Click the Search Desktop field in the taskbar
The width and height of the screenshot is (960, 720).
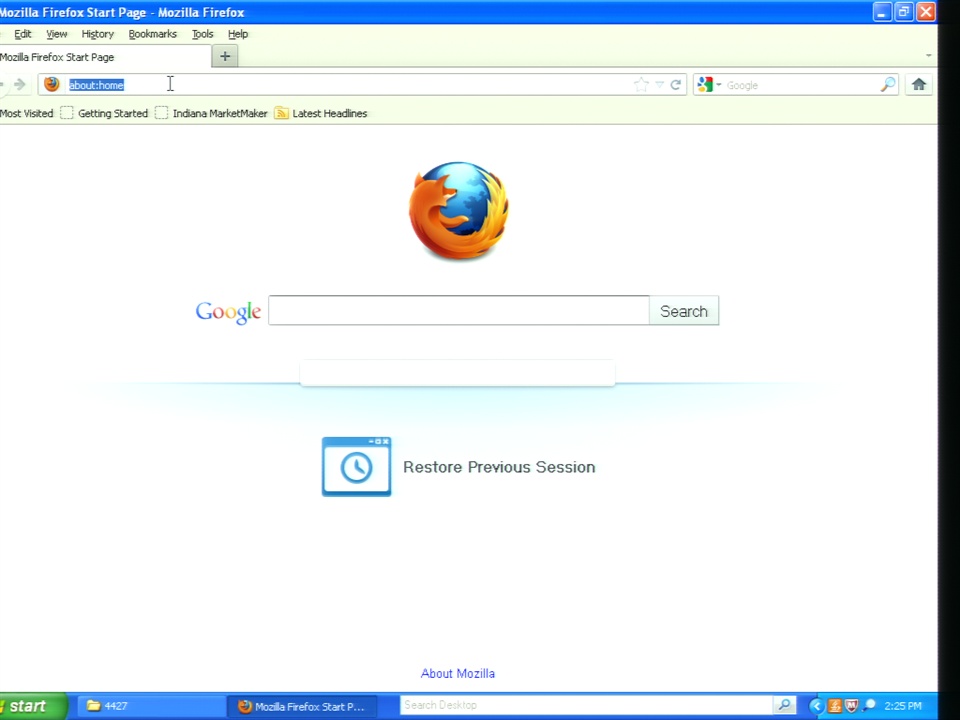click(586, 705)
